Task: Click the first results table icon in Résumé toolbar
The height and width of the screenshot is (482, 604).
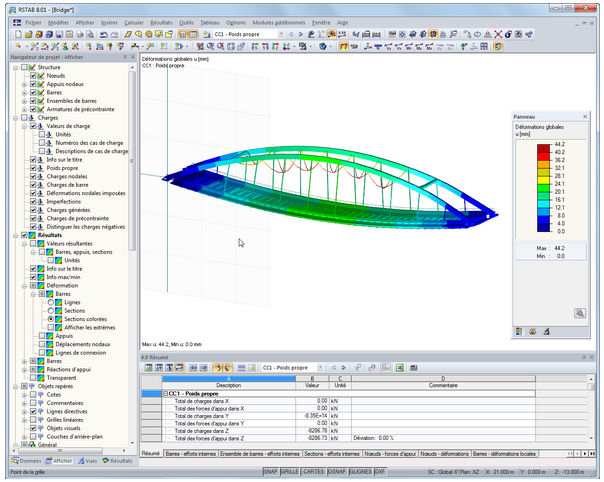Action: point(148,368)
